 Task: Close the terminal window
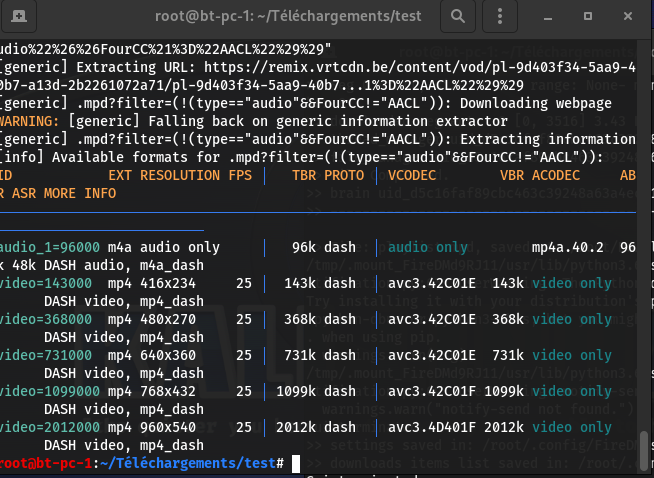(628, 16)
